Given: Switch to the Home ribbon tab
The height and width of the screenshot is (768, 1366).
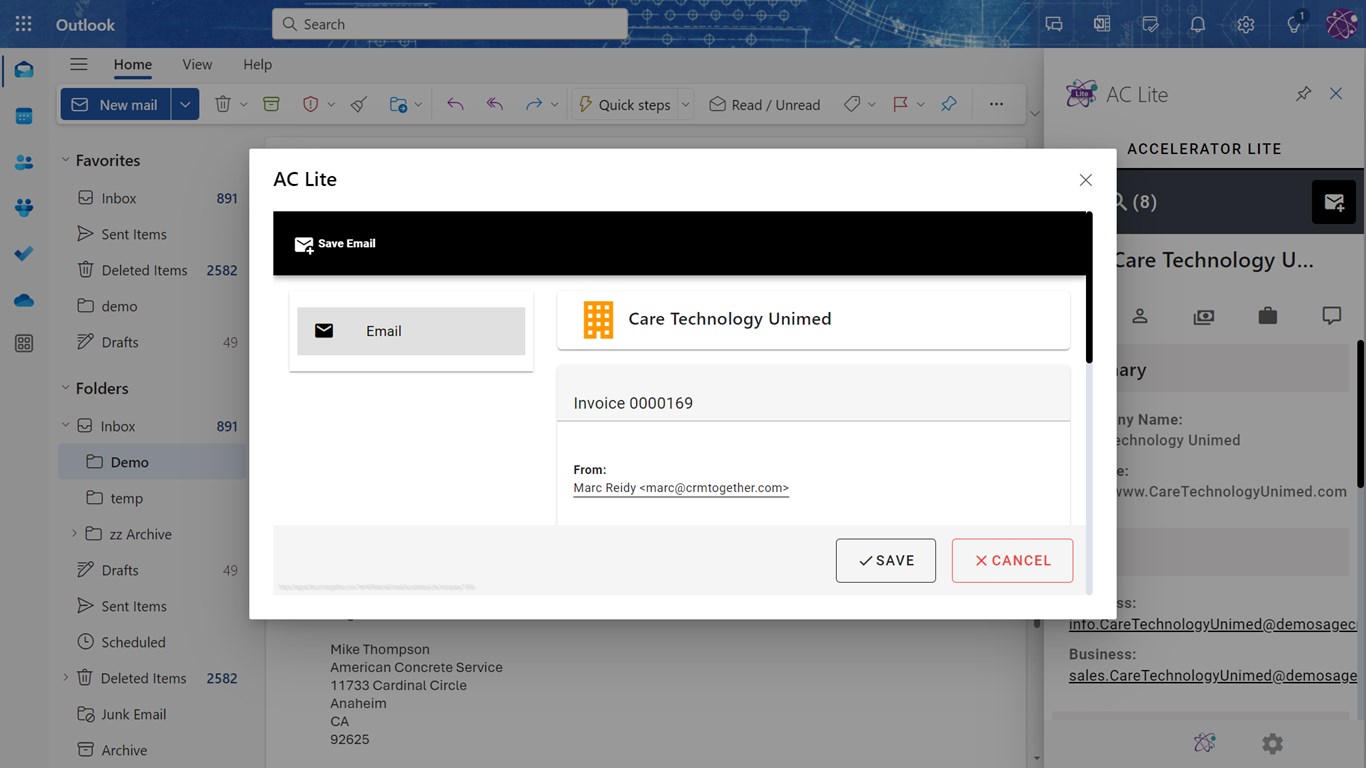Looking at the screenshot, I should click(133, 64).
